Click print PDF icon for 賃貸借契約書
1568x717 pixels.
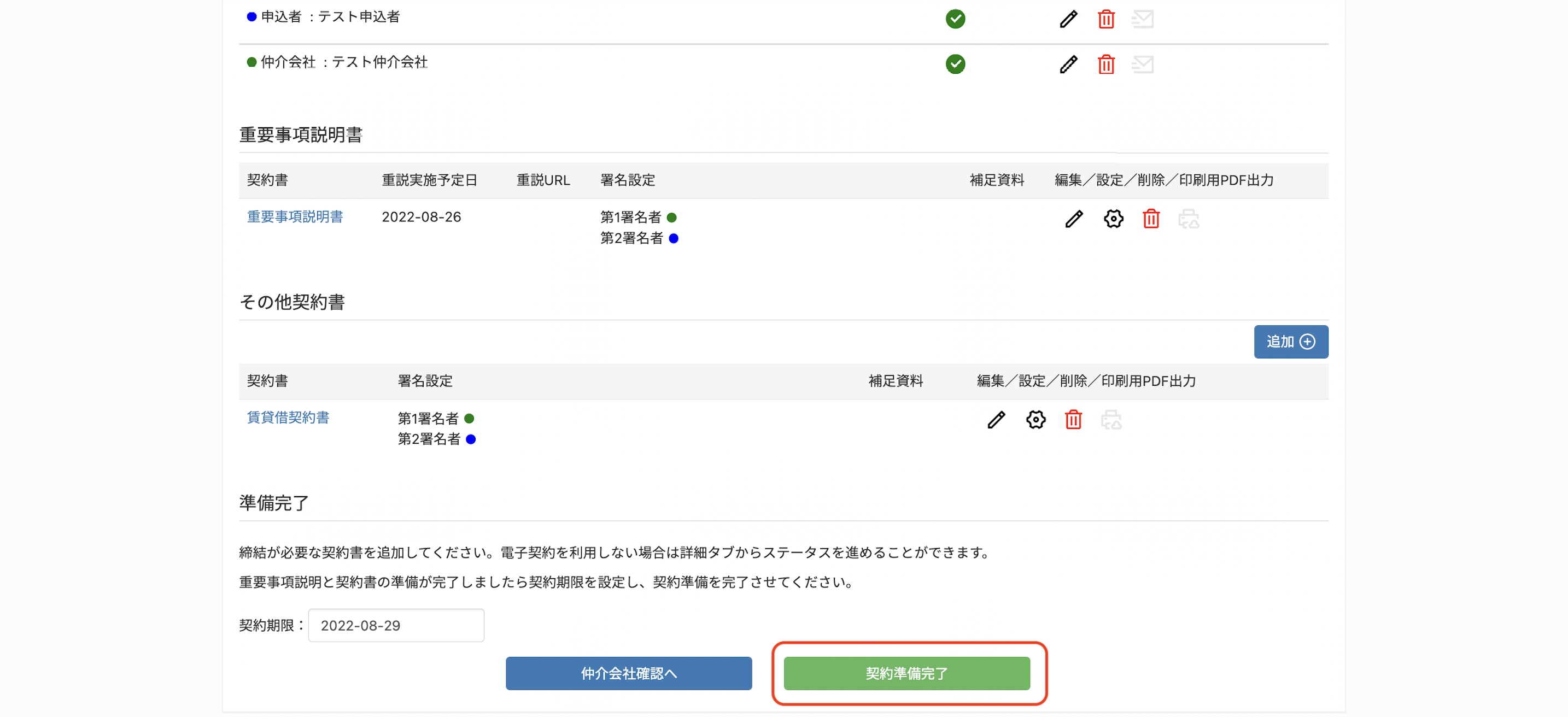click(x=1111, y=419)
